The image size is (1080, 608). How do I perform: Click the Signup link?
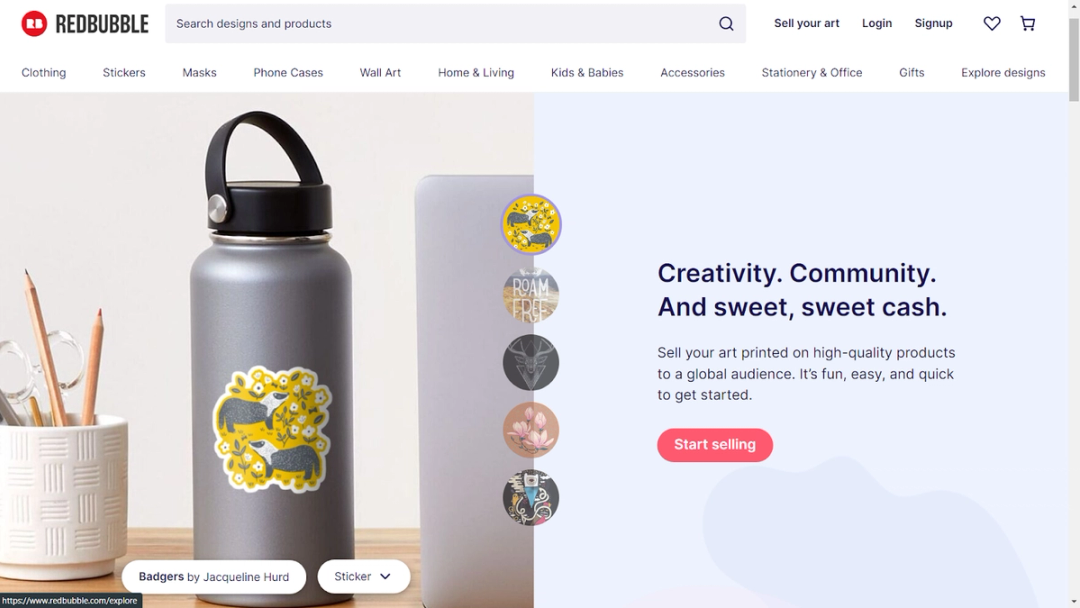(933, 23)
